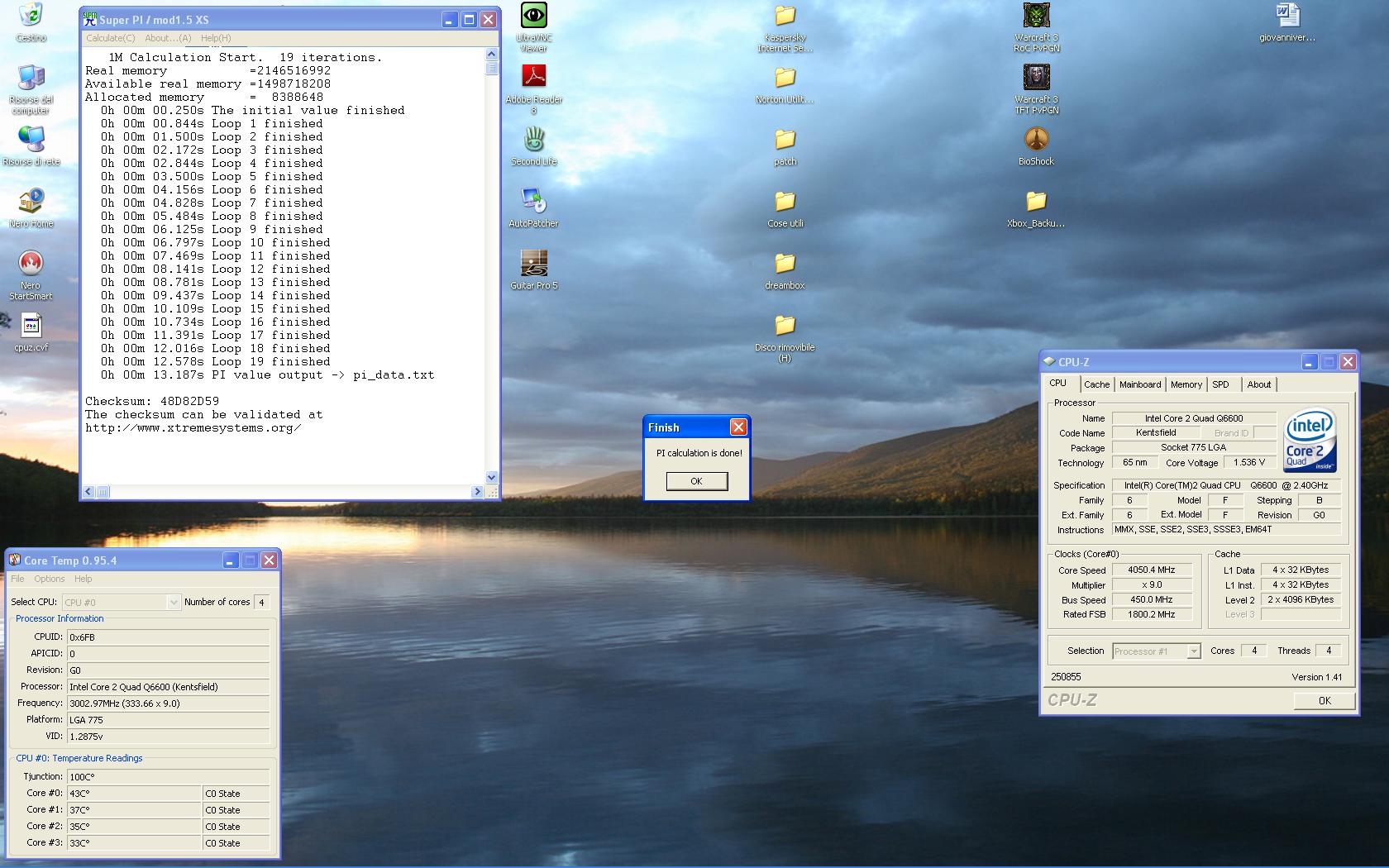The height and width of the screenshot is (868, 1389).
Task: Expand Processor Selection dropdown in CPU-Z
Action: coord(1193,651)
